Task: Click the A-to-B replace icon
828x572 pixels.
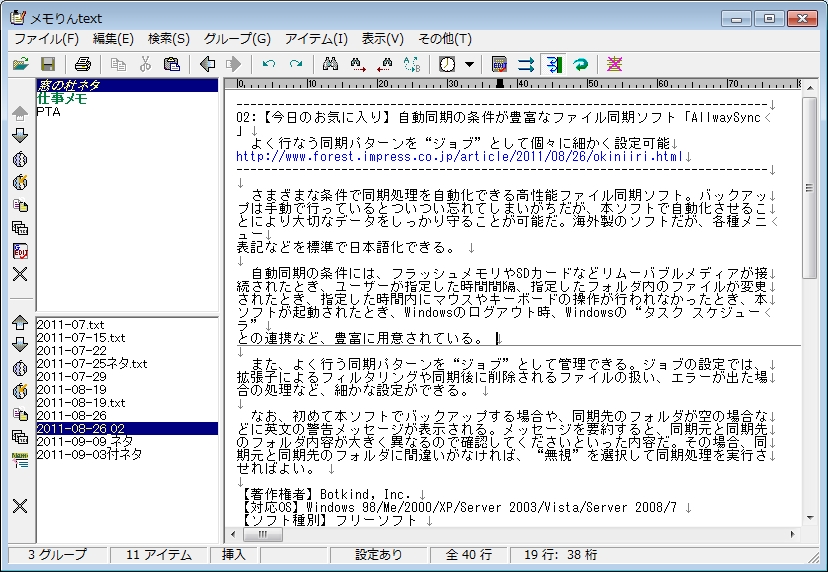Action: 412,64
